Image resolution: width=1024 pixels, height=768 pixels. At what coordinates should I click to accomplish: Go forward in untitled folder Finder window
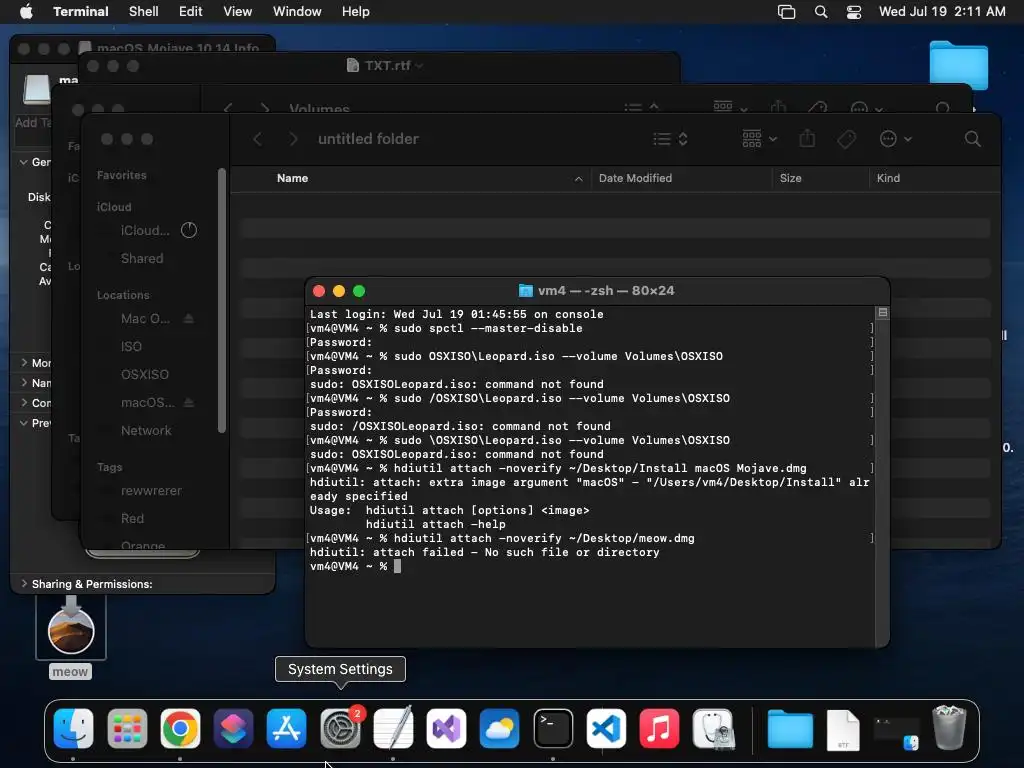click(293, 139)
